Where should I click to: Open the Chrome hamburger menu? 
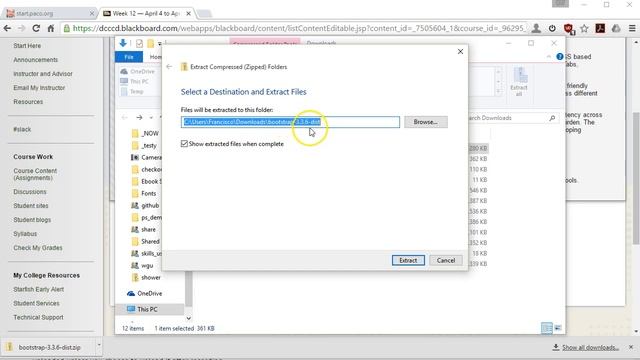[x=632, y=28]
